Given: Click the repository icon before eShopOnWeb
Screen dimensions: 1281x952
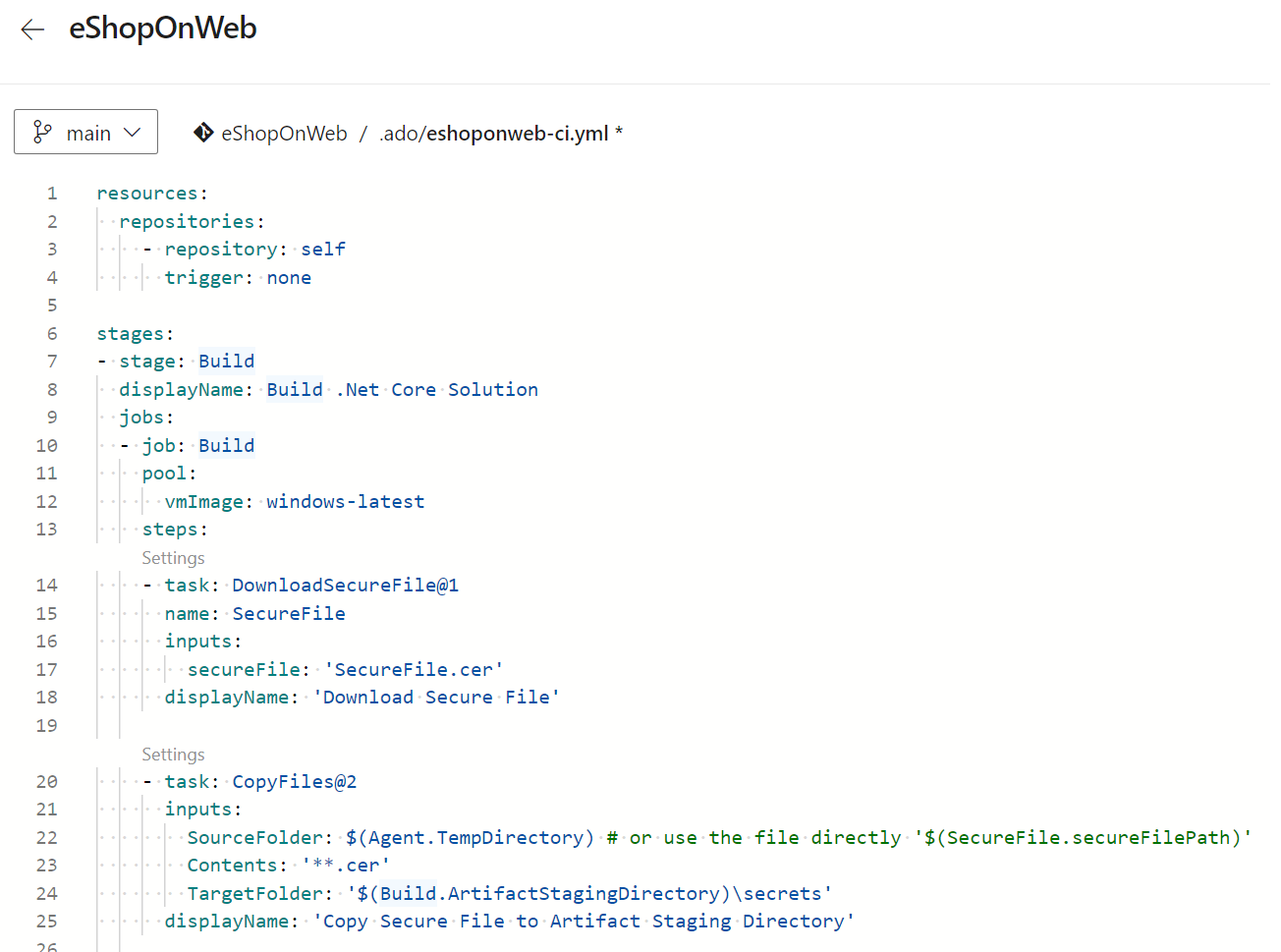Looking at the screenshot, I should (203, 133).
